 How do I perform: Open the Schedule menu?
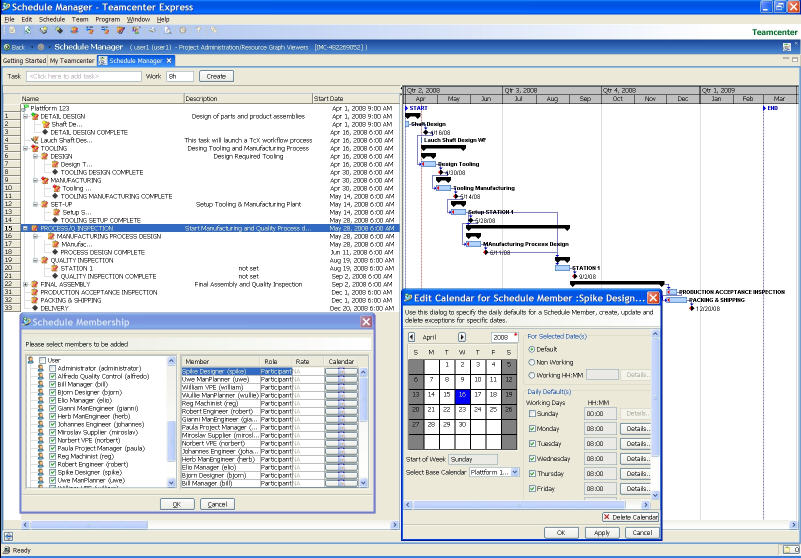coord(52,19)
